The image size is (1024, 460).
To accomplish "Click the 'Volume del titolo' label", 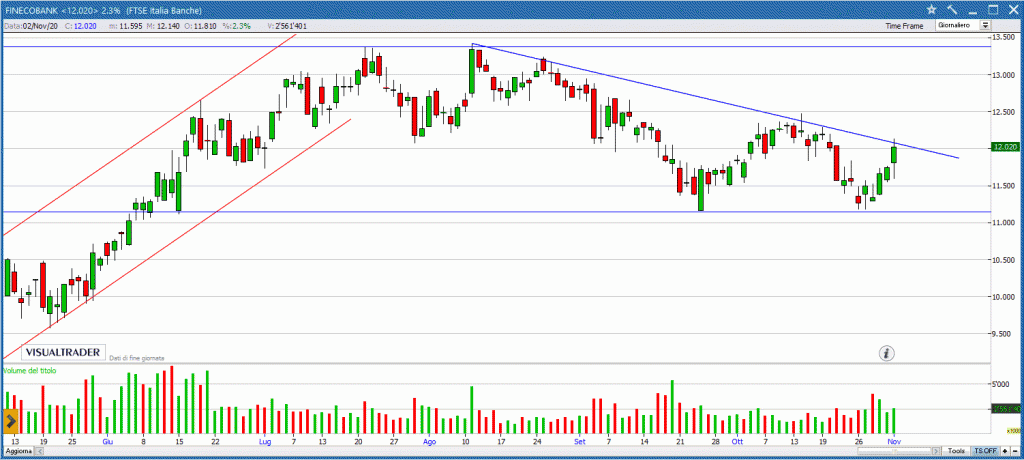I will tap(30, 370).
